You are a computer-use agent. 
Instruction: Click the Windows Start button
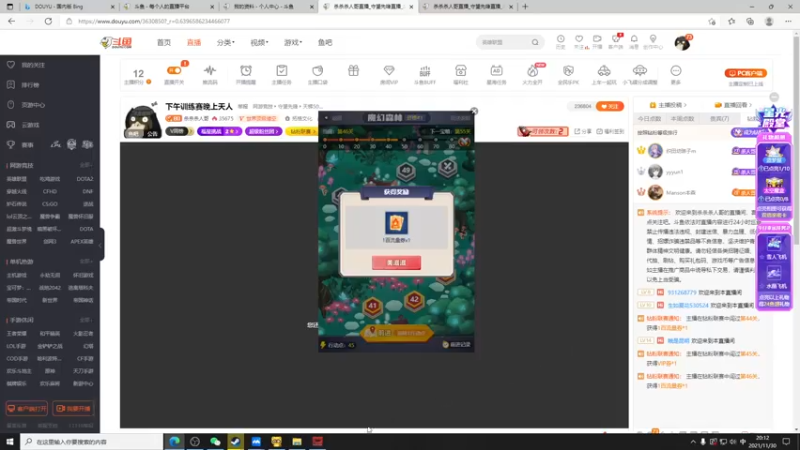[x=10, y=441]
